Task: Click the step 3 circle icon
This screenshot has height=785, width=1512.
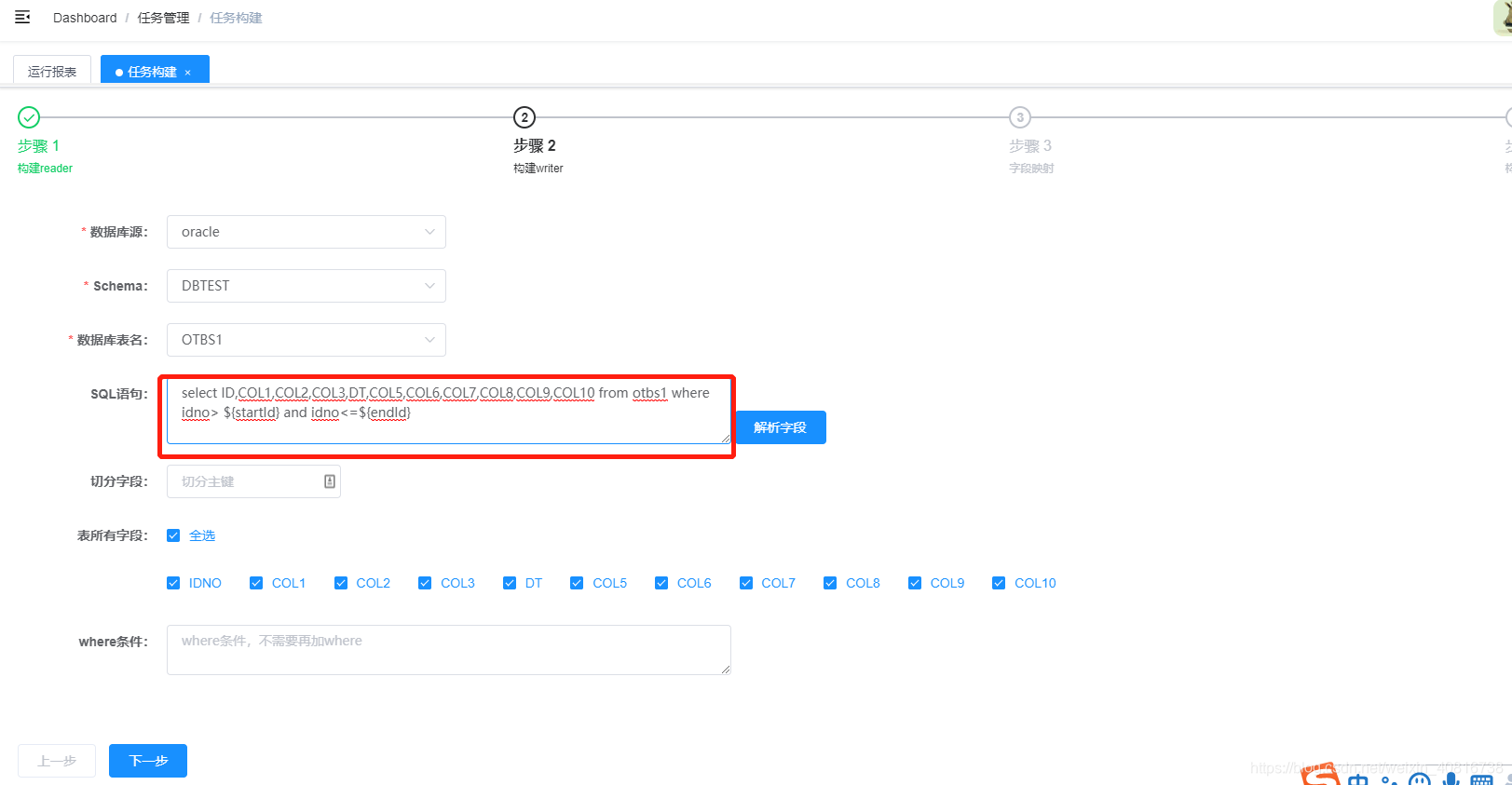Action: [1020, 117]
